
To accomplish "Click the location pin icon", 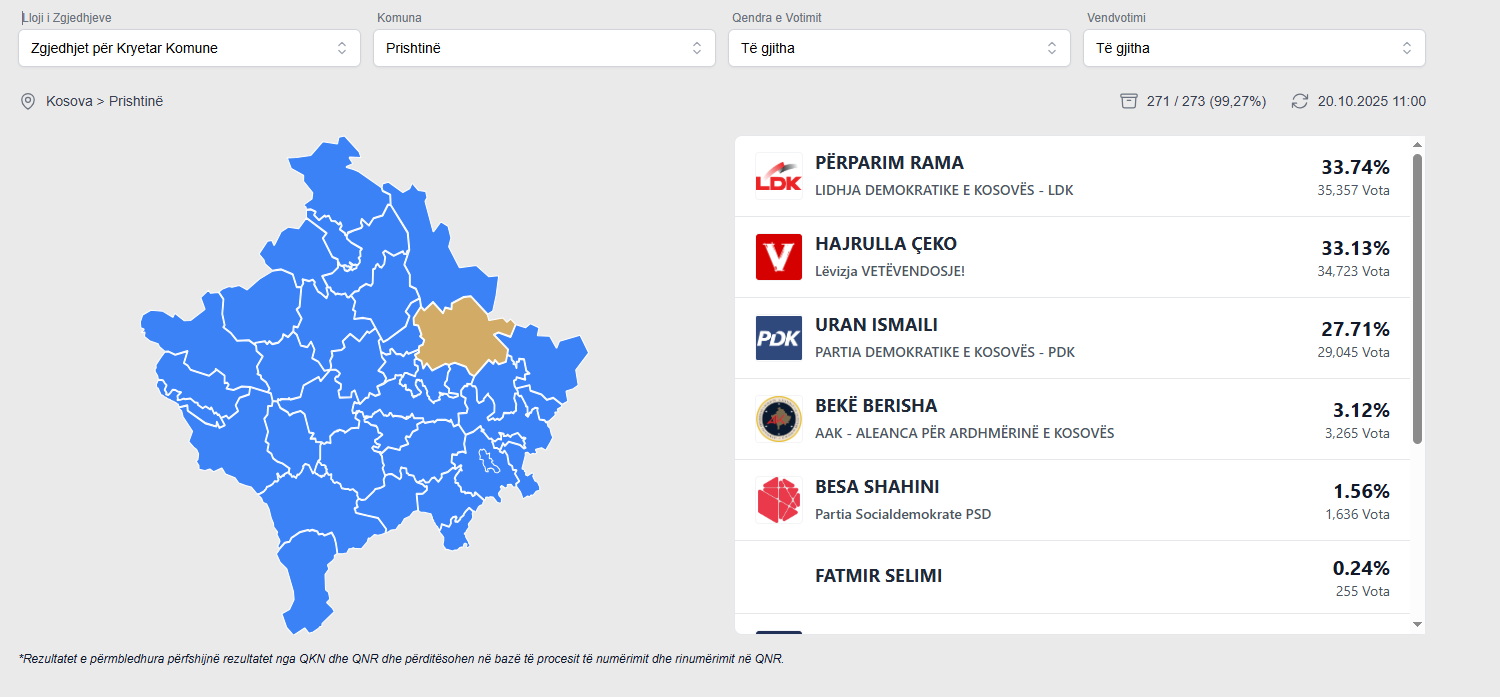I will [28, 101].
